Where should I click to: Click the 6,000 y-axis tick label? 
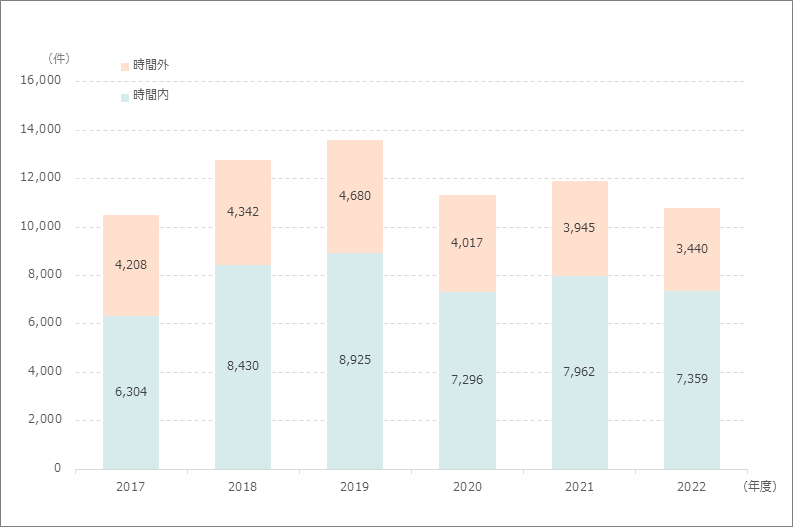click(45, 322)
